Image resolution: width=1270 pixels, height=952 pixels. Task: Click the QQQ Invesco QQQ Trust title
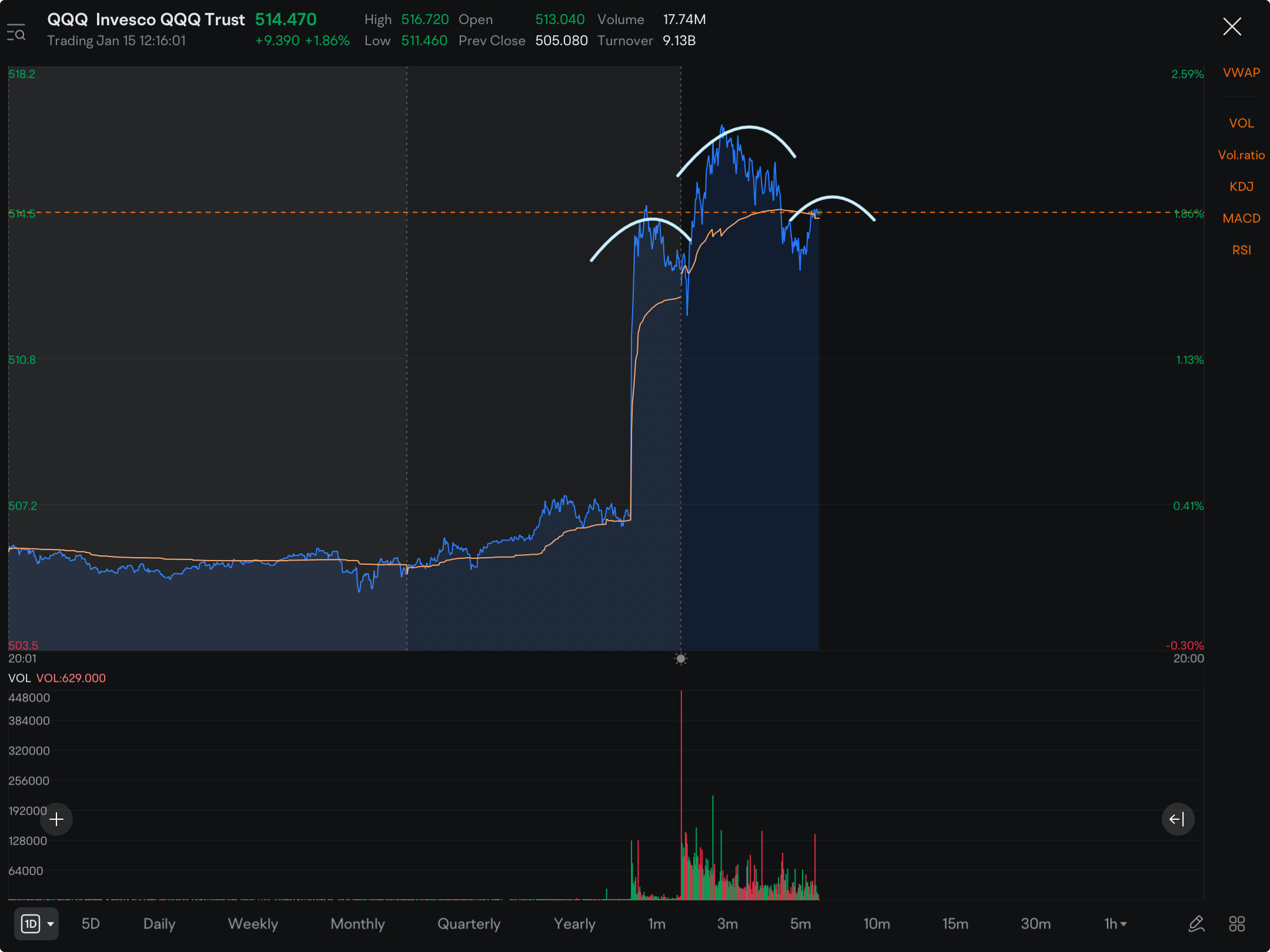[146, 19]
